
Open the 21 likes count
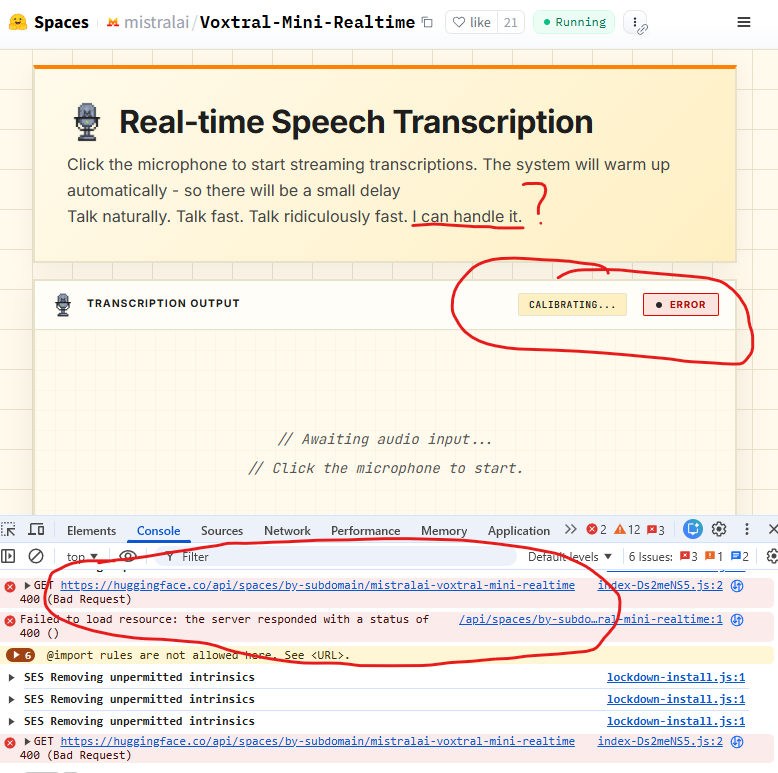(511, 22)
